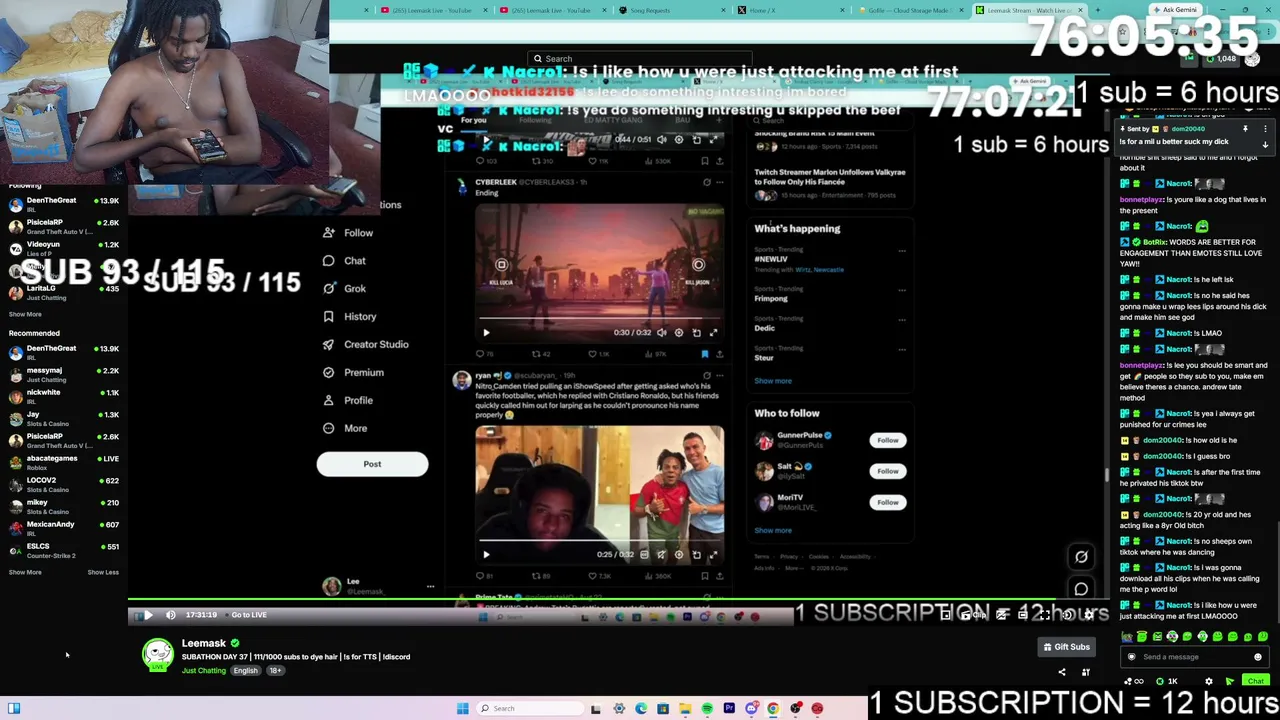Click Ask Gemini button in Chrome
This screenshot has height=720, width=1280.
pos(1174,10)
